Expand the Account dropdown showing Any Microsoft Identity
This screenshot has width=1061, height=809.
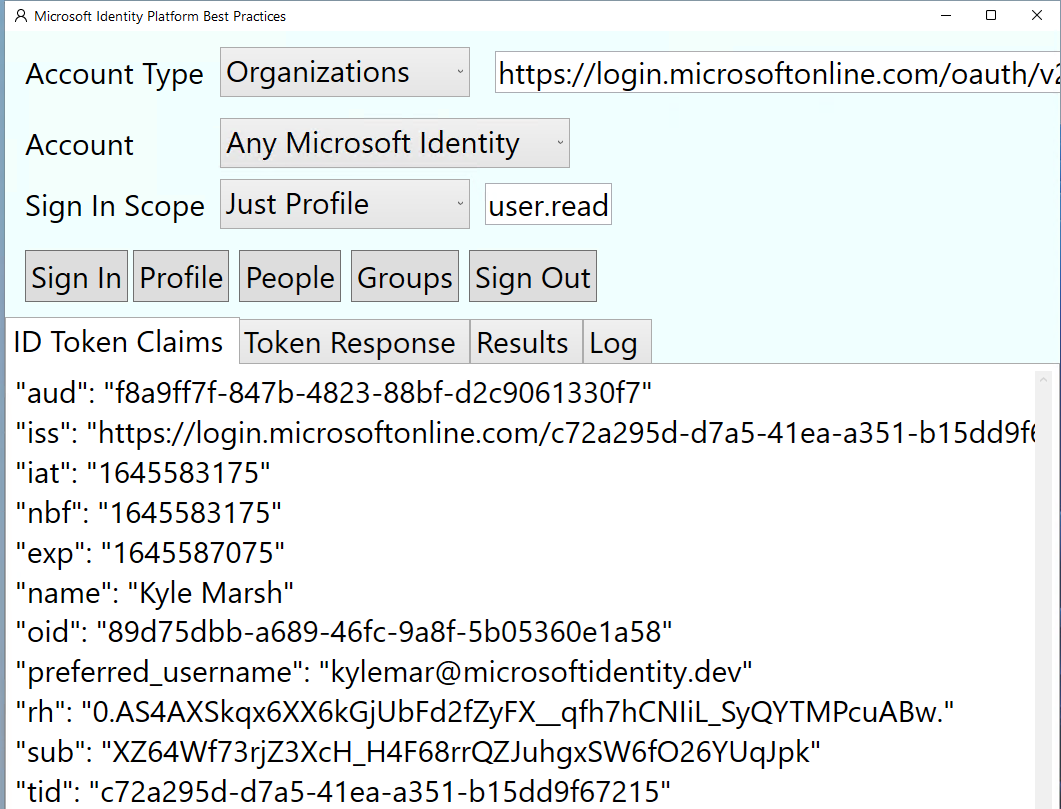(394, 143)
